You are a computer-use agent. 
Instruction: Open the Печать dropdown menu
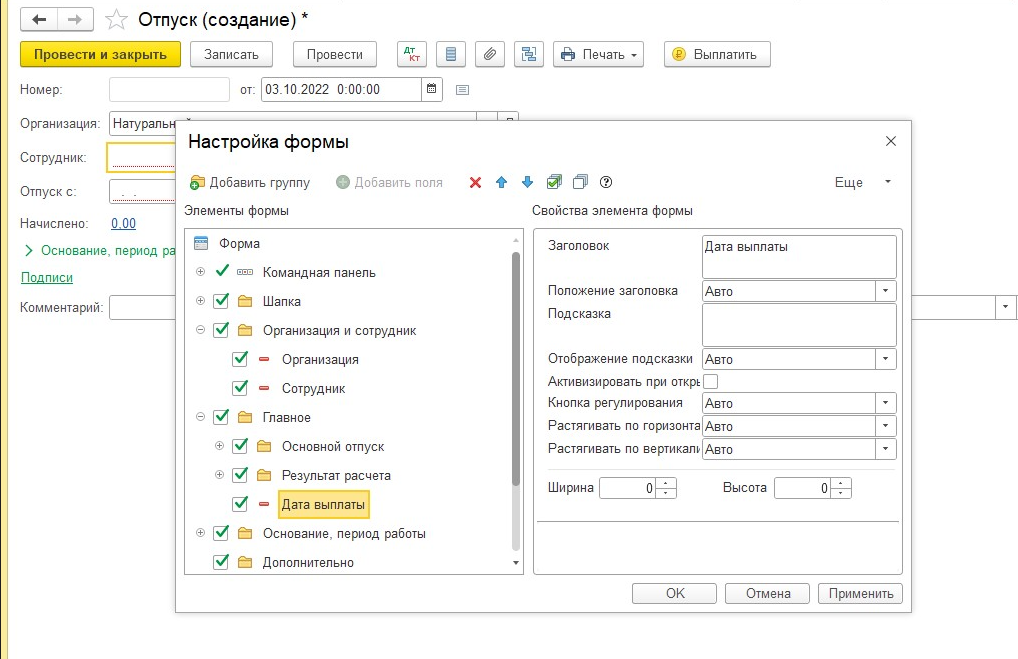coord(599,55)
